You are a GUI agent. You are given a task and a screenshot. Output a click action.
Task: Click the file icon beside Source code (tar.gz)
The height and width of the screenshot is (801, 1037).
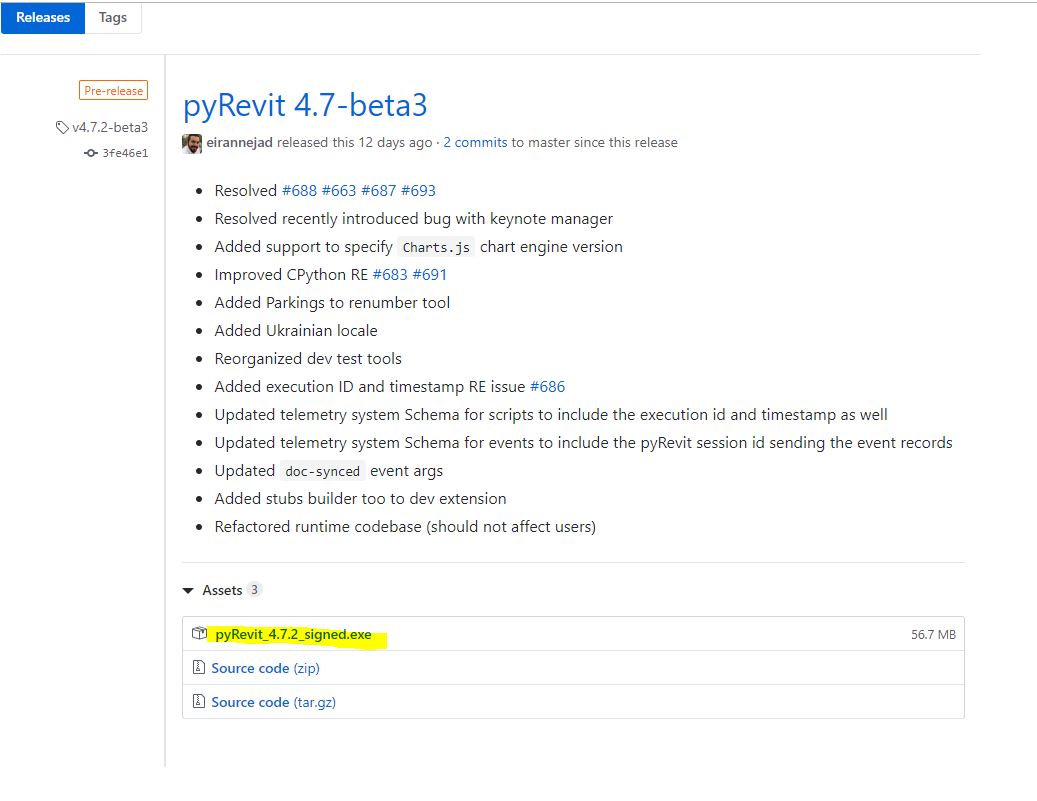point(199,701)
